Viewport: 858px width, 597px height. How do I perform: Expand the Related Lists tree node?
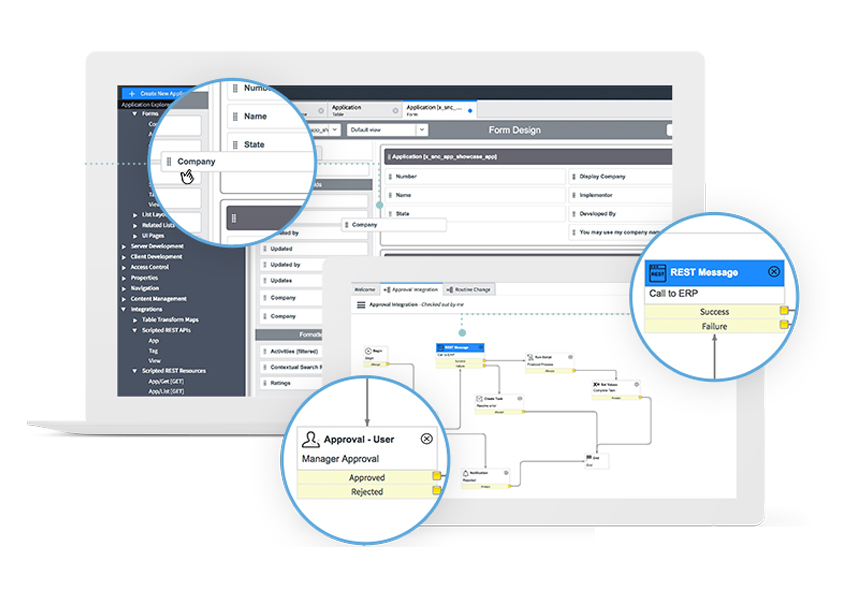tap(135, 225)
